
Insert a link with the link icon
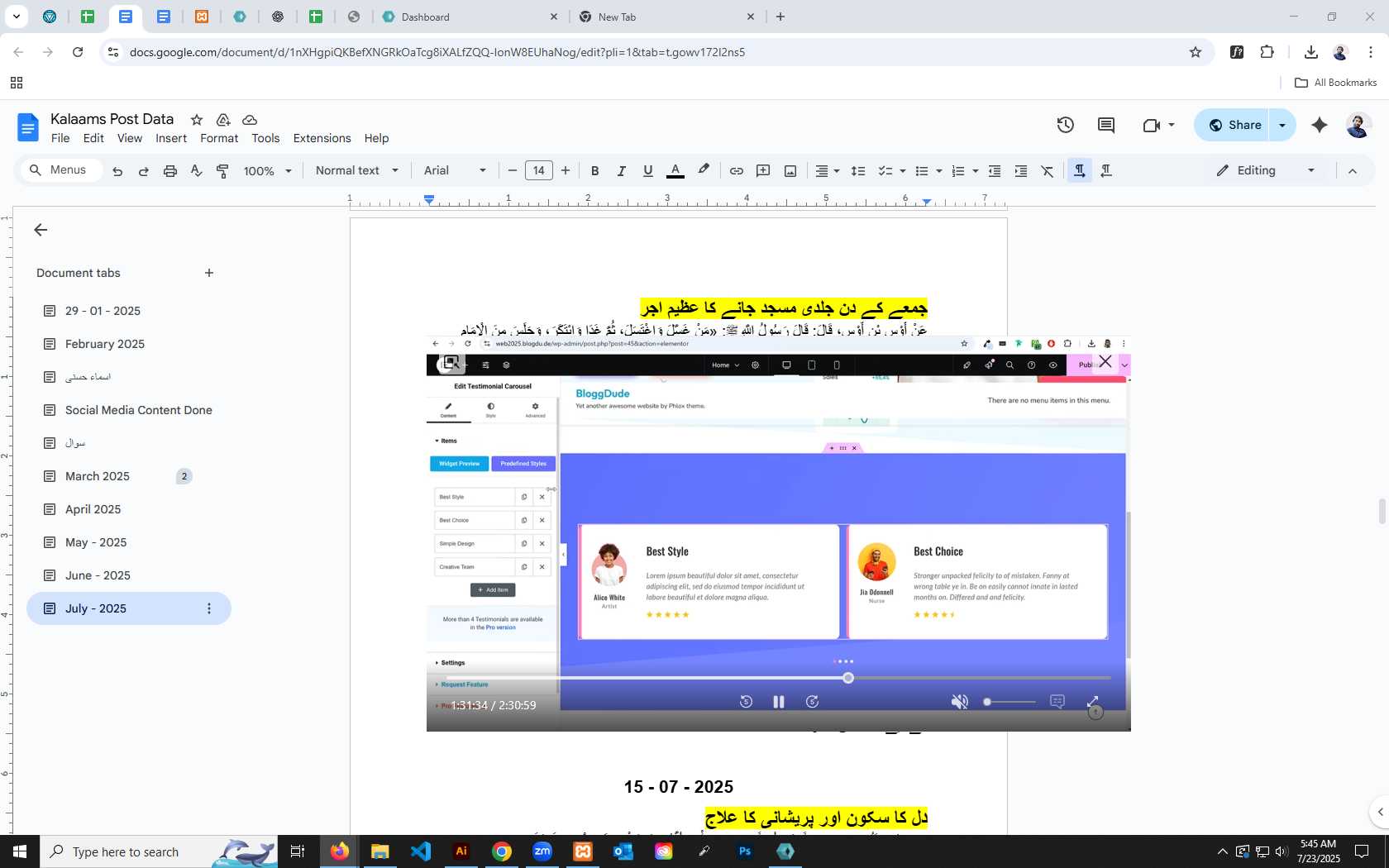736,171
